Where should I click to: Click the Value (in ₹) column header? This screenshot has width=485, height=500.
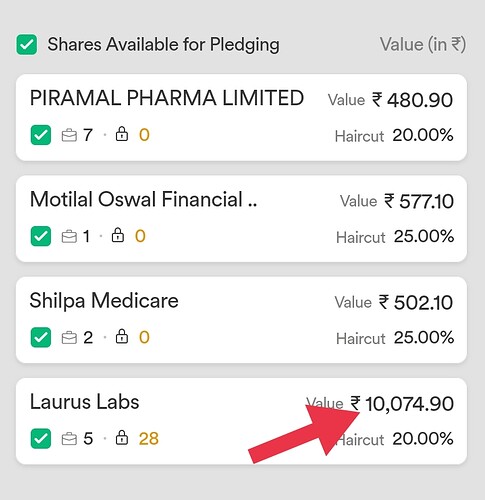click(x=423, y=44)
